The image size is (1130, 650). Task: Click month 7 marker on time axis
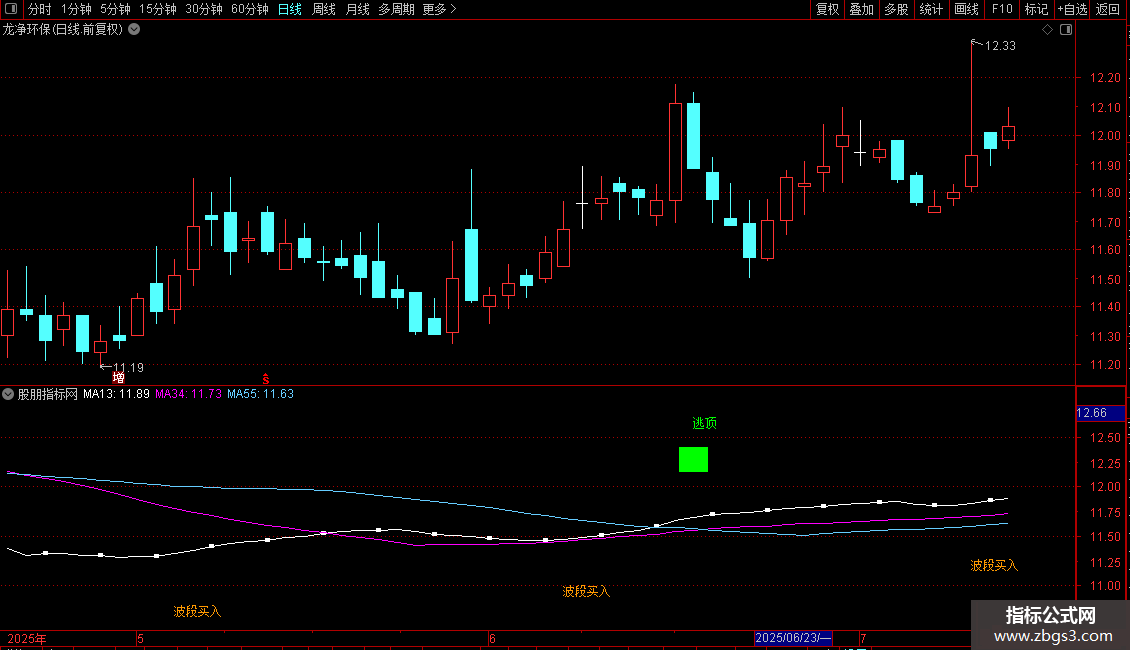(863, 638)
